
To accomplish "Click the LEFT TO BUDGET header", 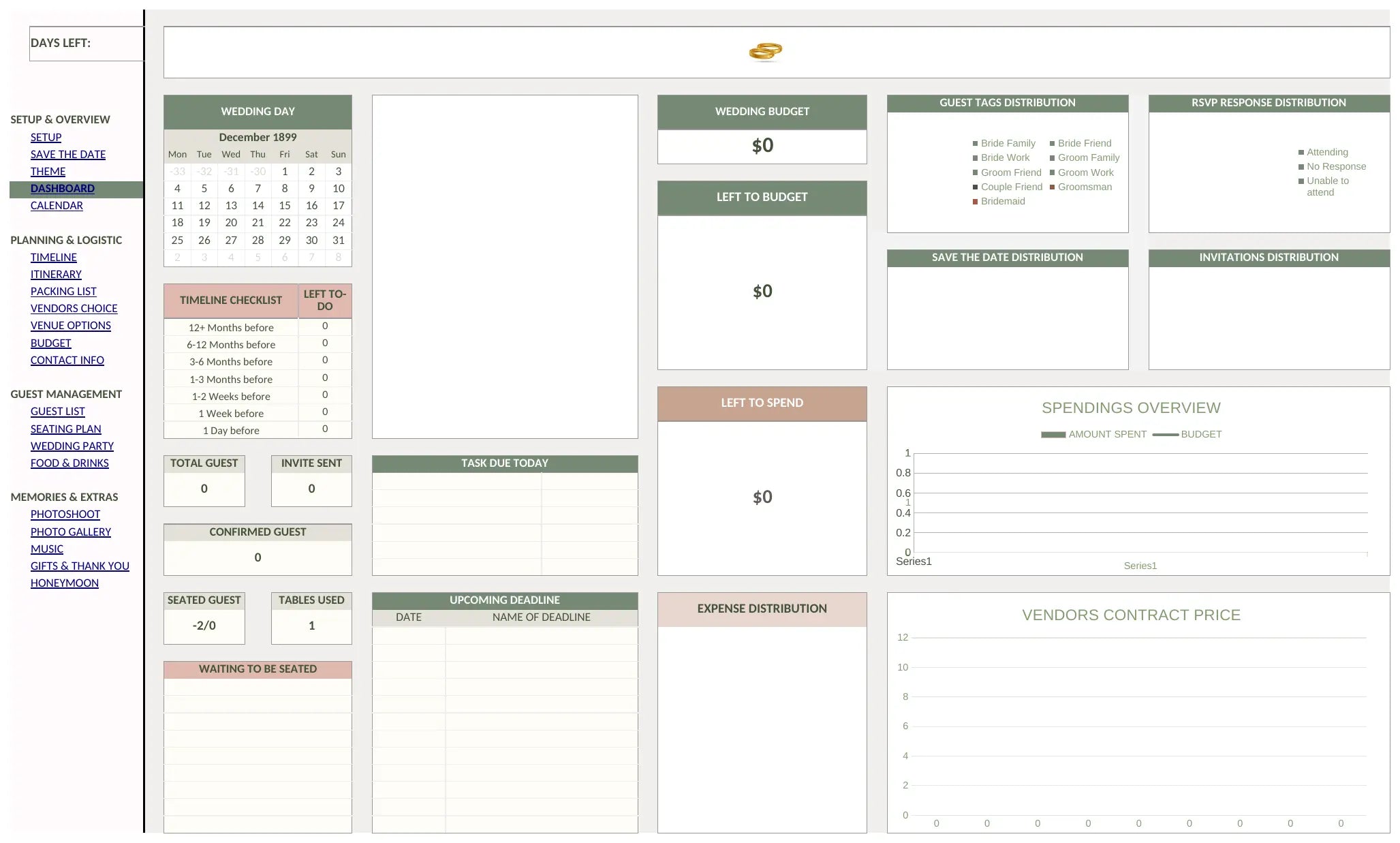I will tap(762, 198).
